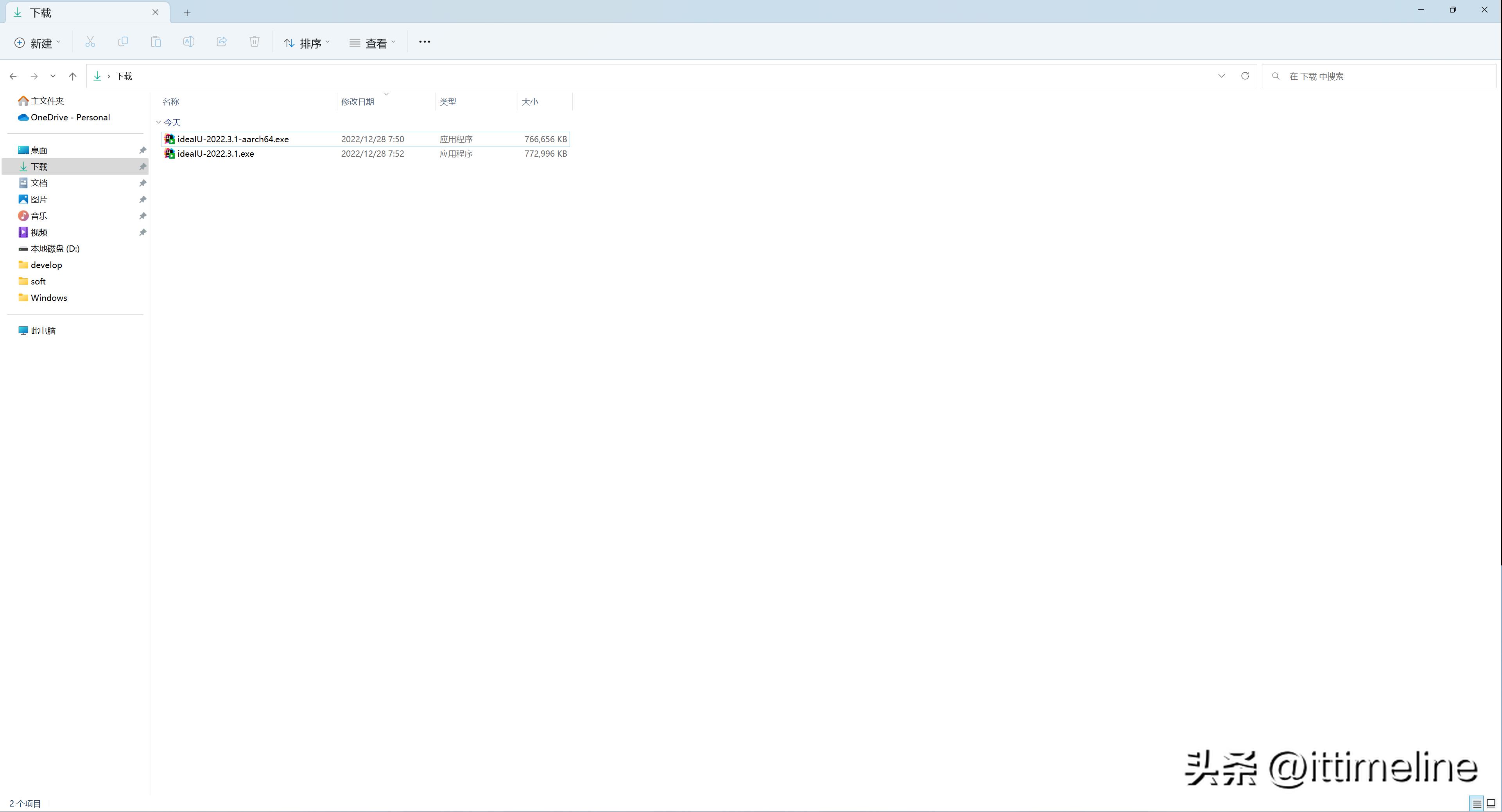Click the search box 在 下载 中搜索
This screenshot has width=1502, height=812.
click(1382, 76)
